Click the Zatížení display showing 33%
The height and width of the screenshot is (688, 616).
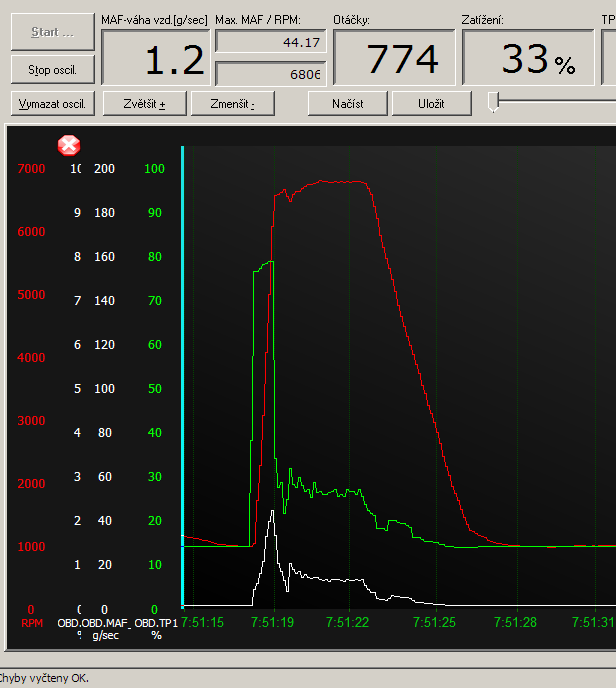[538, 60]
